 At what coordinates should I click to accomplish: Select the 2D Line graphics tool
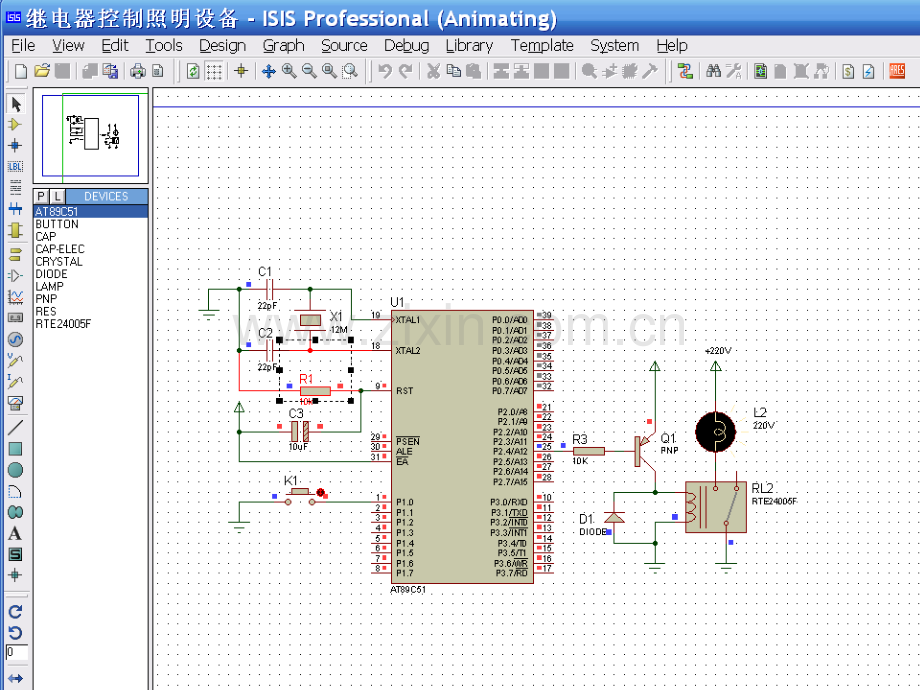15,427
